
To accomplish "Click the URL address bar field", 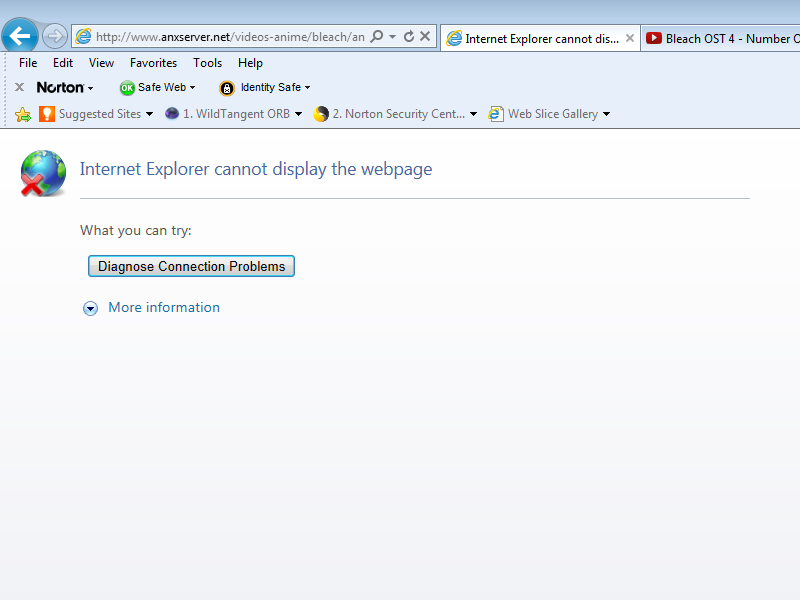I will [x=230, y=37].
